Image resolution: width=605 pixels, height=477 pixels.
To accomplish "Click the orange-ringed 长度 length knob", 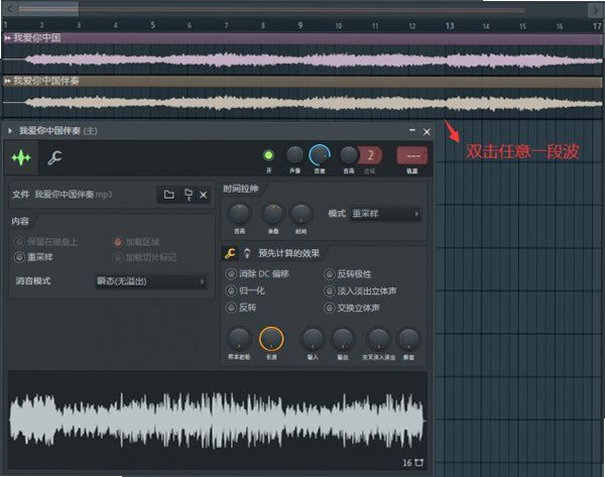I will [271, 339].
